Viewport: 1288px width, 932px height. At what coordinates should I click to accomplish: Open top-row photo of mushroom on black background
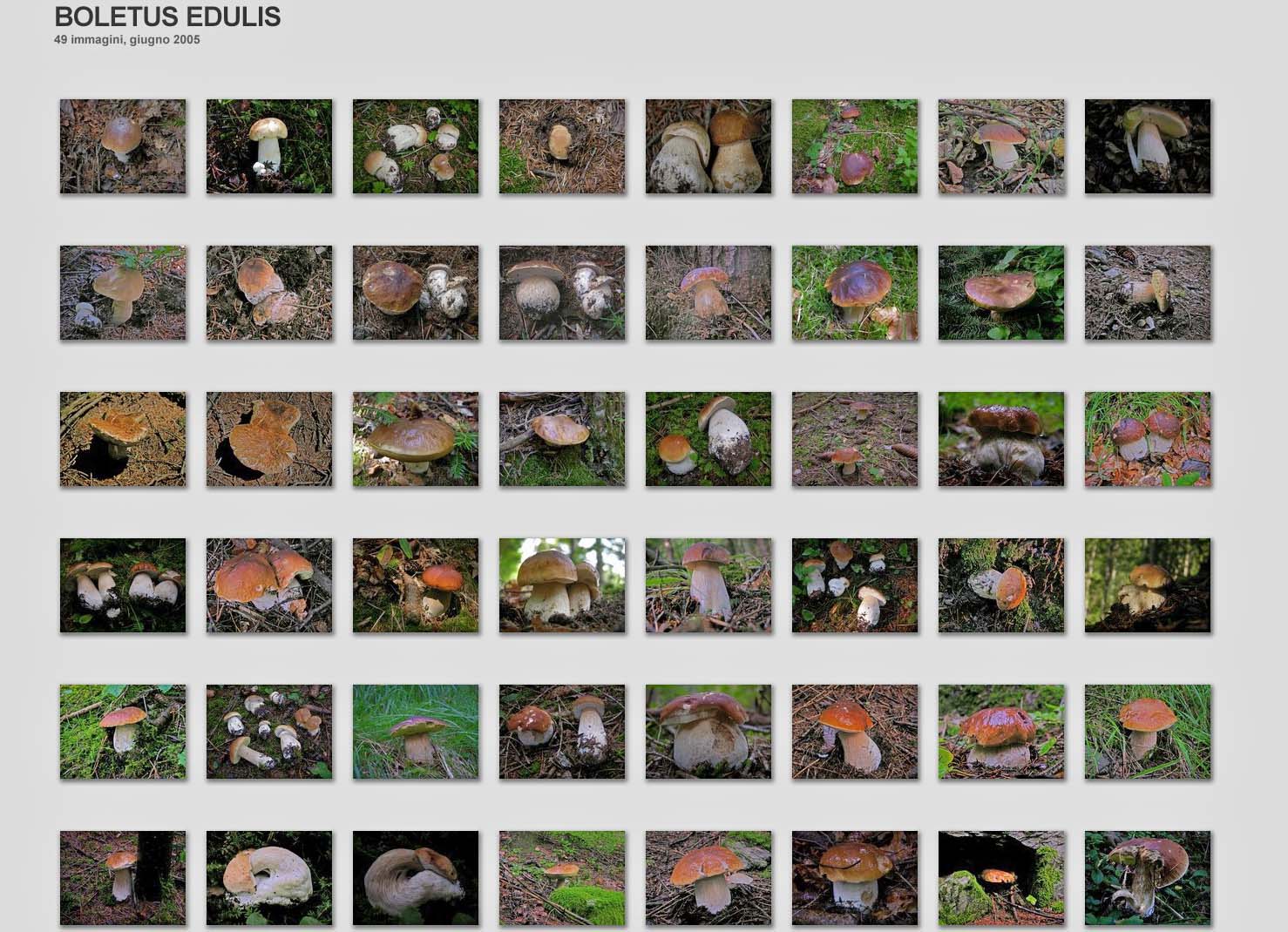(x=1148, y=146)
